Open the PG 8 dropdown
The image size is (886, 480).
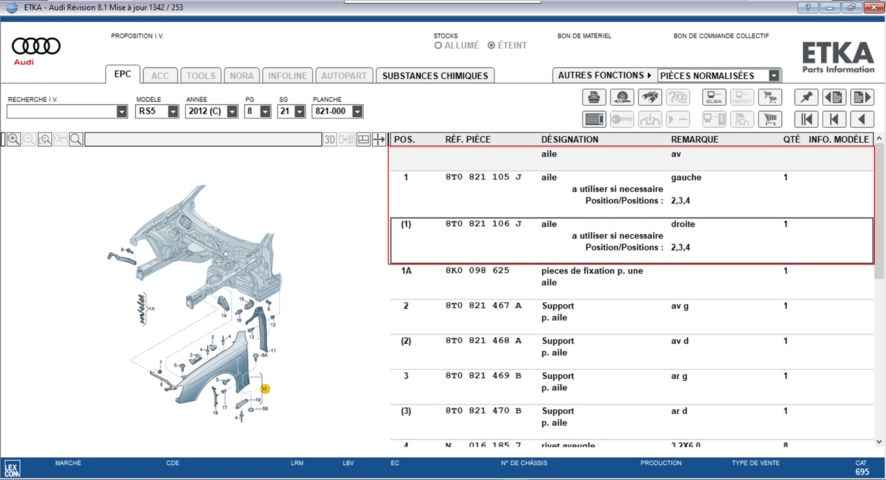click(x=265, y=111)
